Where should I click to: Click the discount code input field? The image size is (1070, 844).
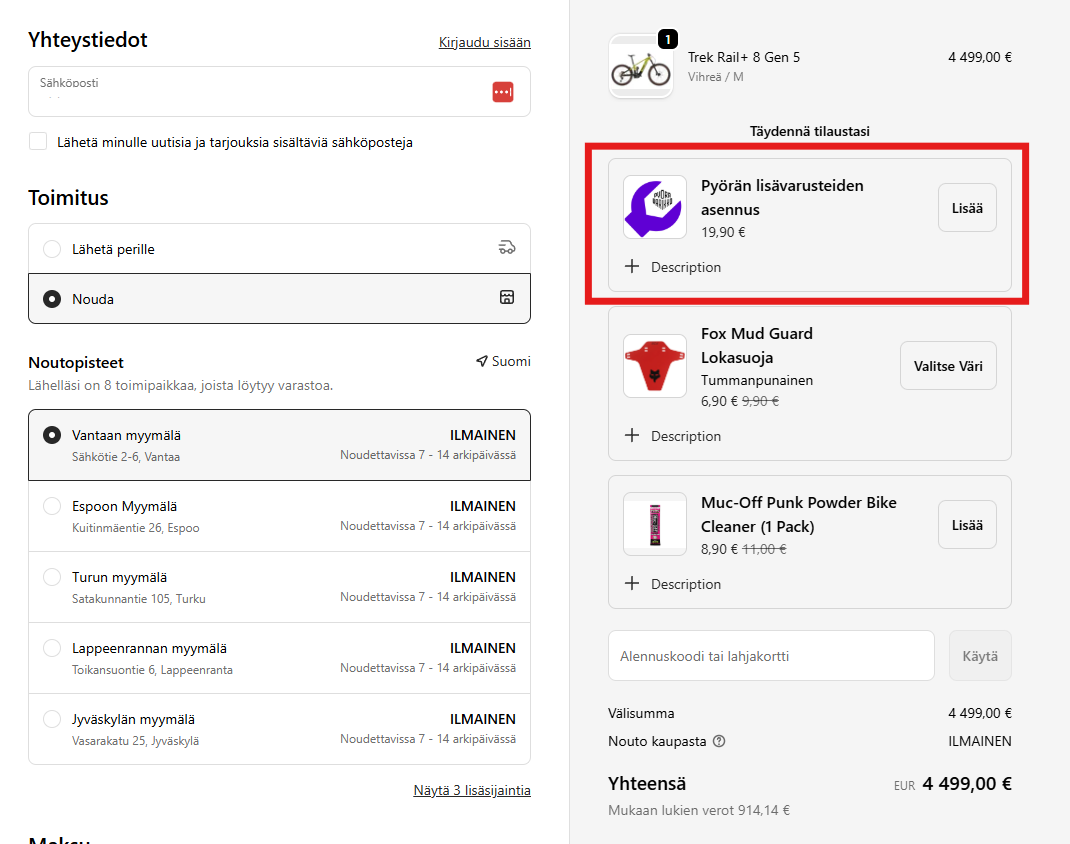pyautogui.click(x=771, y=656)
